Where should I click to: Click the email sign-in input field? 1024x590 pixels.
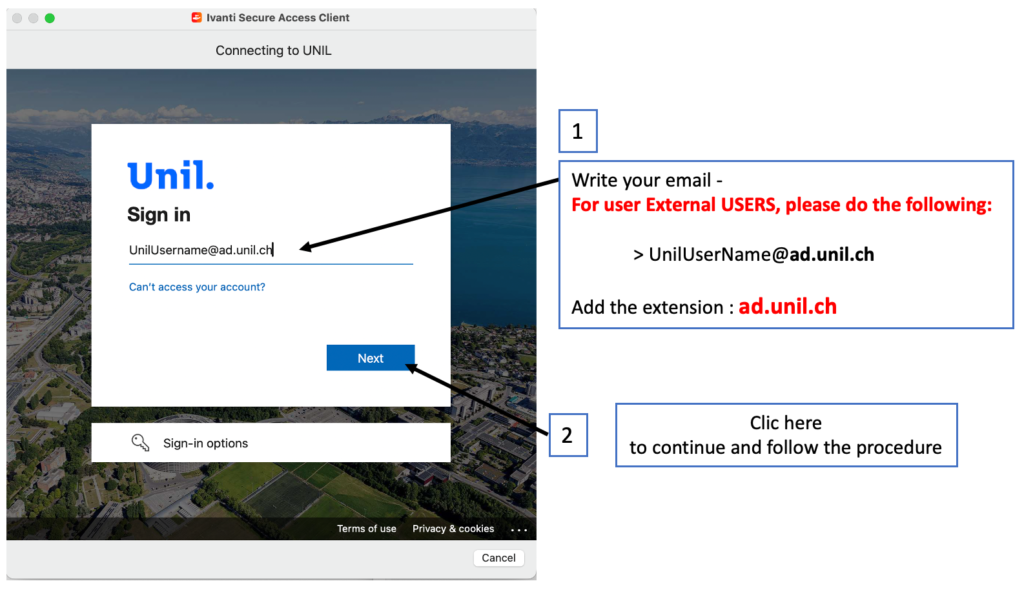coord(271,250)
